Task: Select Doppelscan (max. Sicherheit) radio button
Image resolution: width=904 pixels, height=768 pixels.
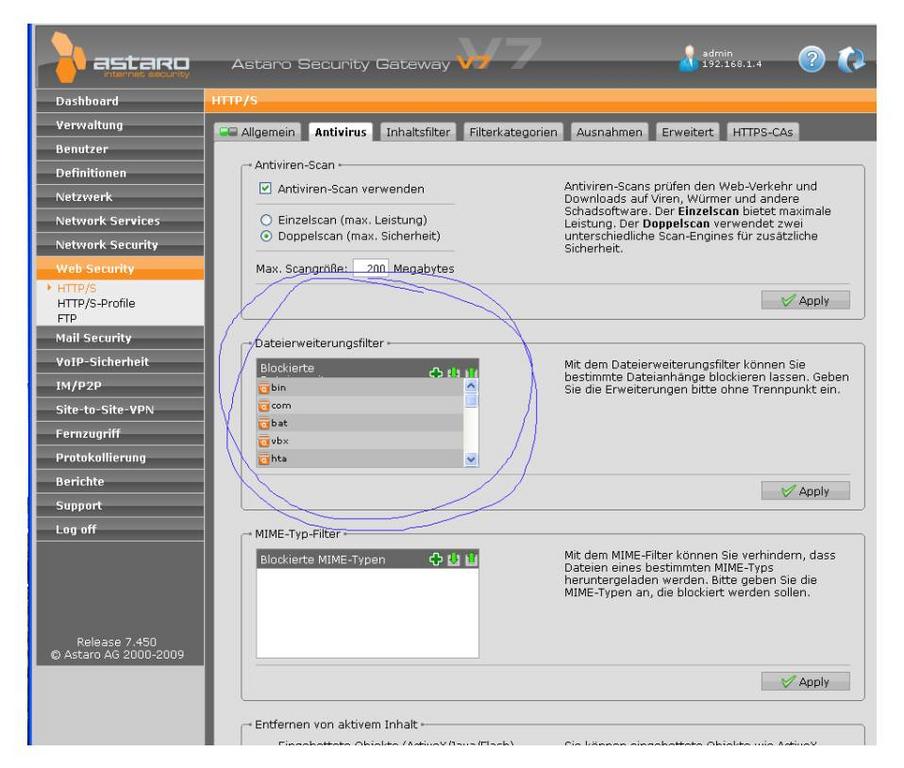Action: [x=266, y=236]
